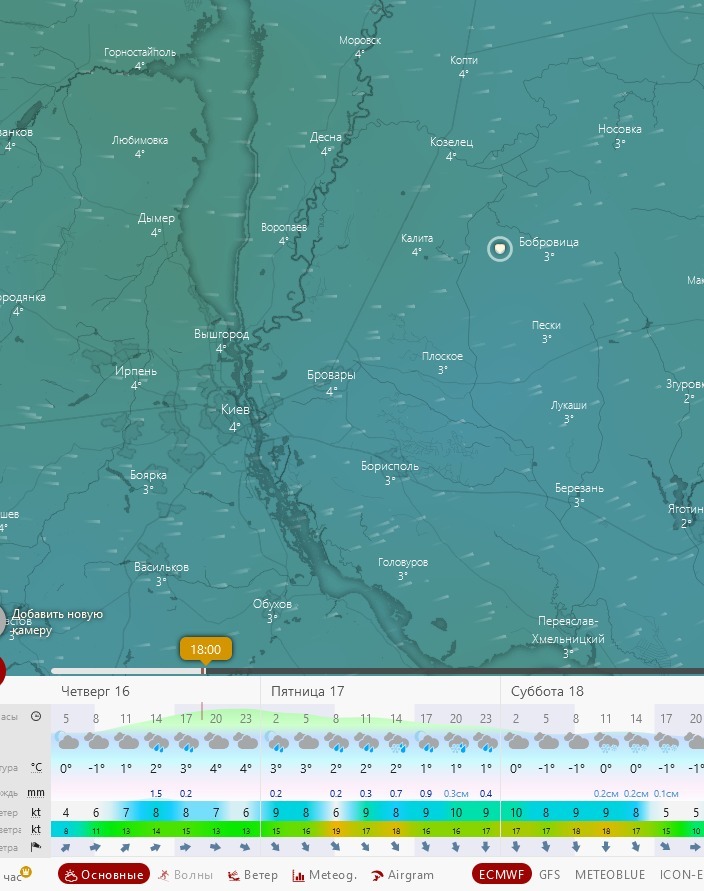Click hour 20 under Четверг 16
This screenshot has width=704, height=891.
216,718
